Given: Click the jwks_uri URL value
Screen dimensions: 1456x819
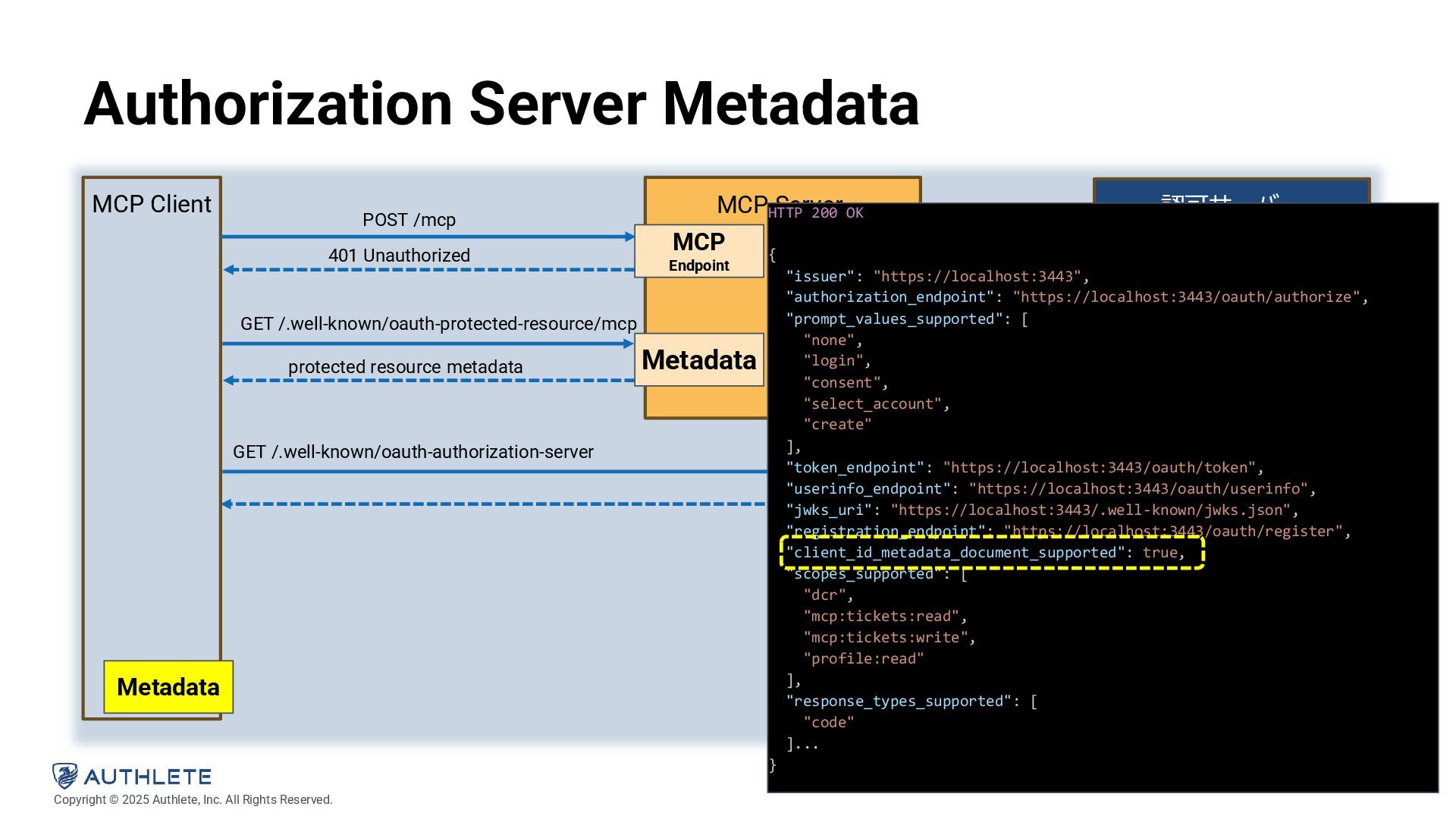Looking at the screenshot, I should [1090, 510].
